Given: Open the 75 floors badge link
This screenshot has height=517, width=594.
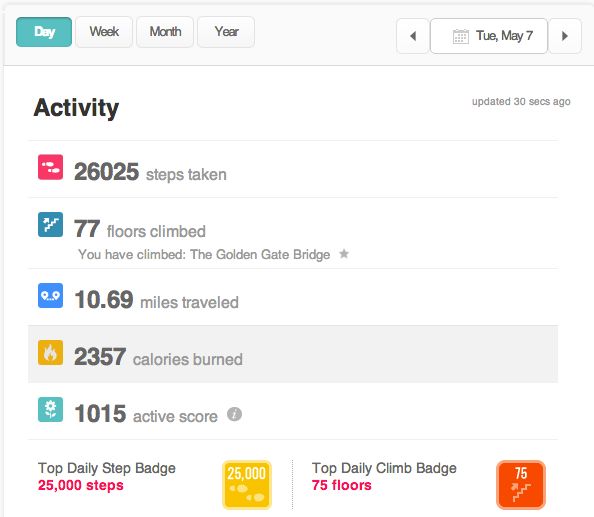Looking at the screenshot, I should 342,485.
